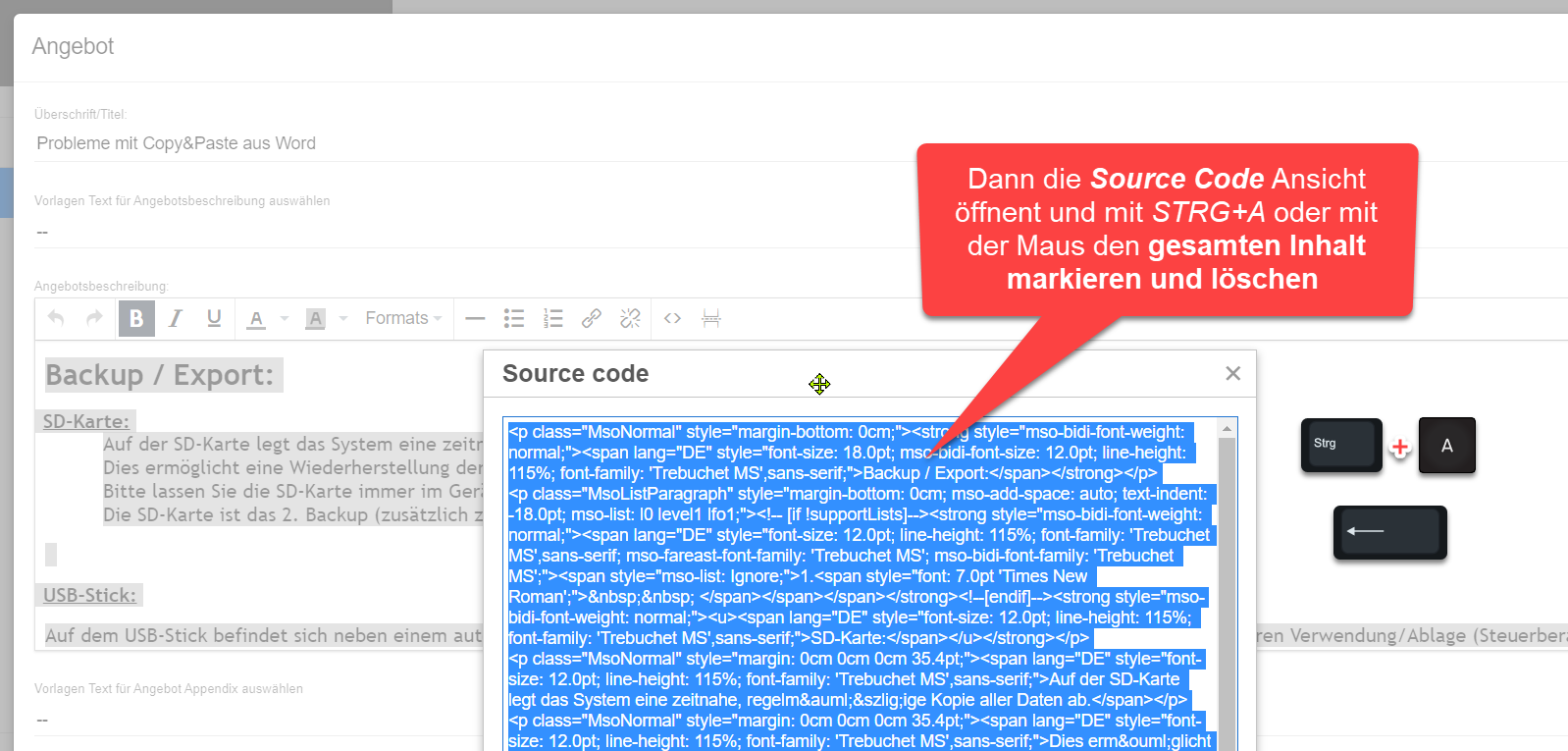The height and width of the screenshot is (751, 1568).
Task: Click the SD-Karte heading in editor
Action: tap(86, 421)
